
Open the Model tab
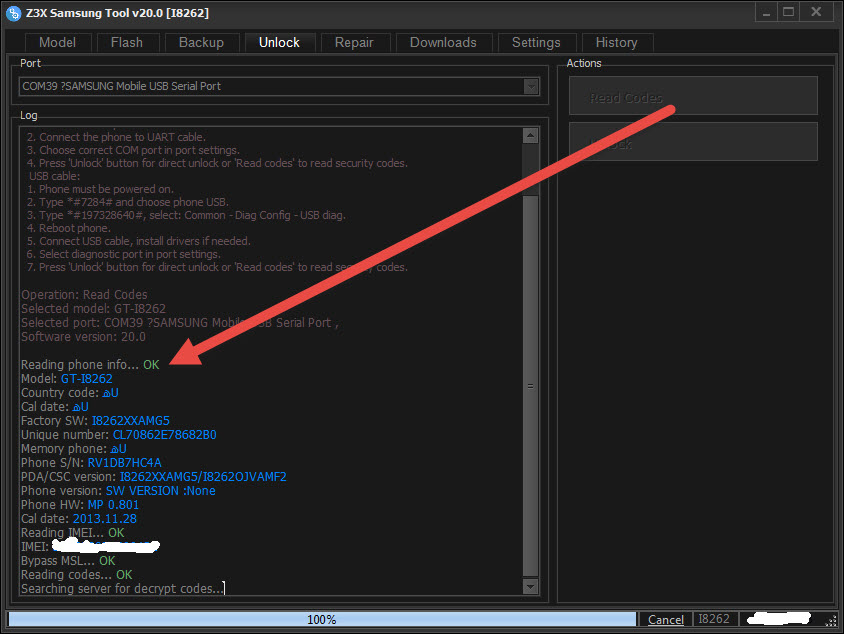tap(58, 43)
